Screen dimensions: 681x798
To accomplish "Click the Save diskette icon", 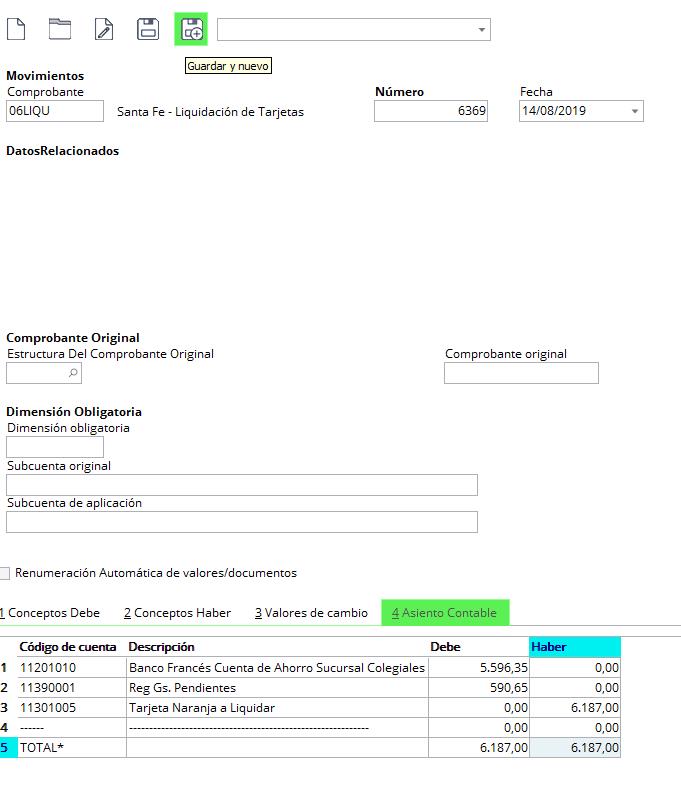I will click(x=148, y=29).
